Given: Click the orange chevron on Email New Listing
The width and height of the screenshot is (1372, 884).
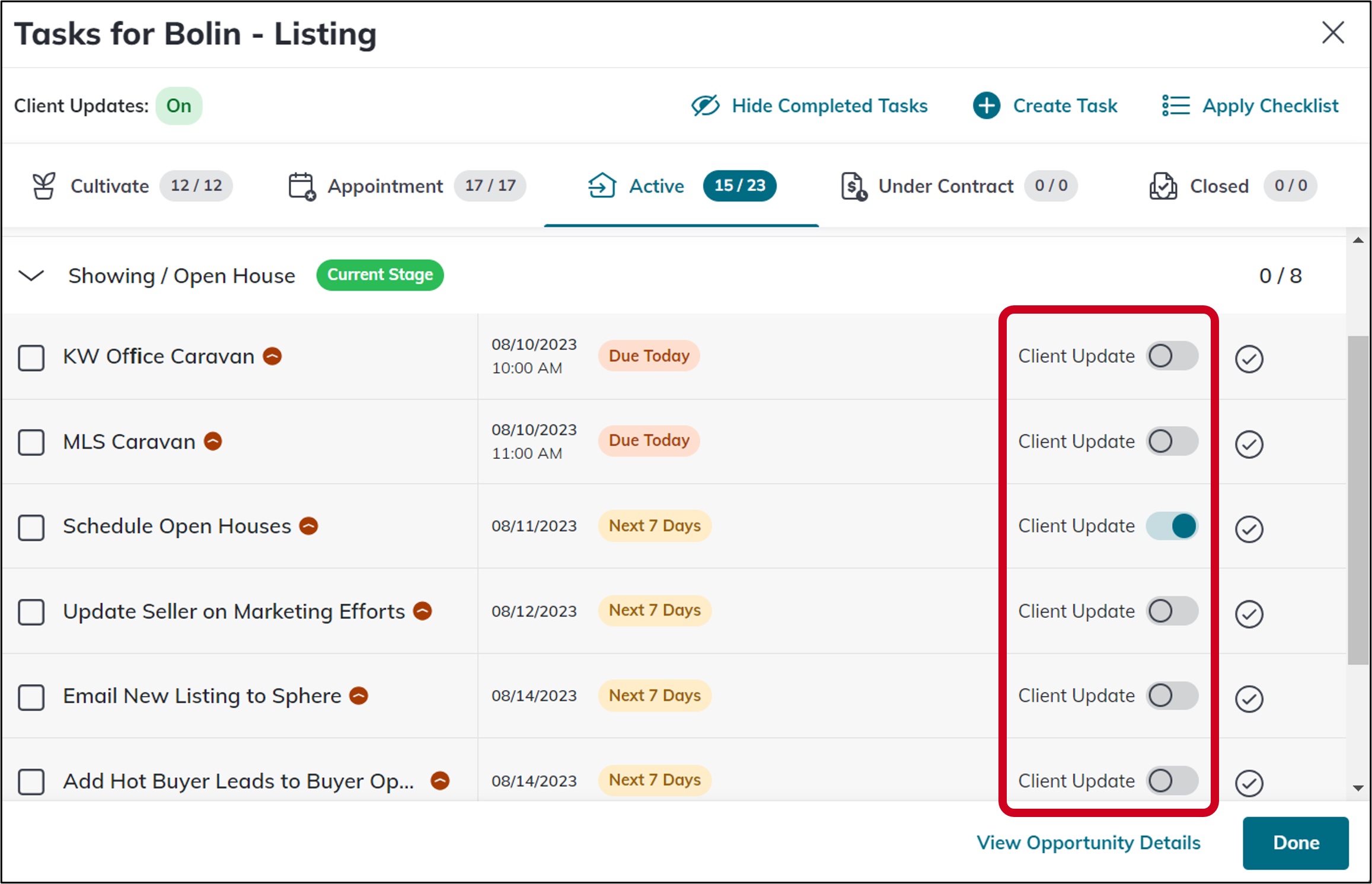Looking at the screenshot, I should (358, 695).
